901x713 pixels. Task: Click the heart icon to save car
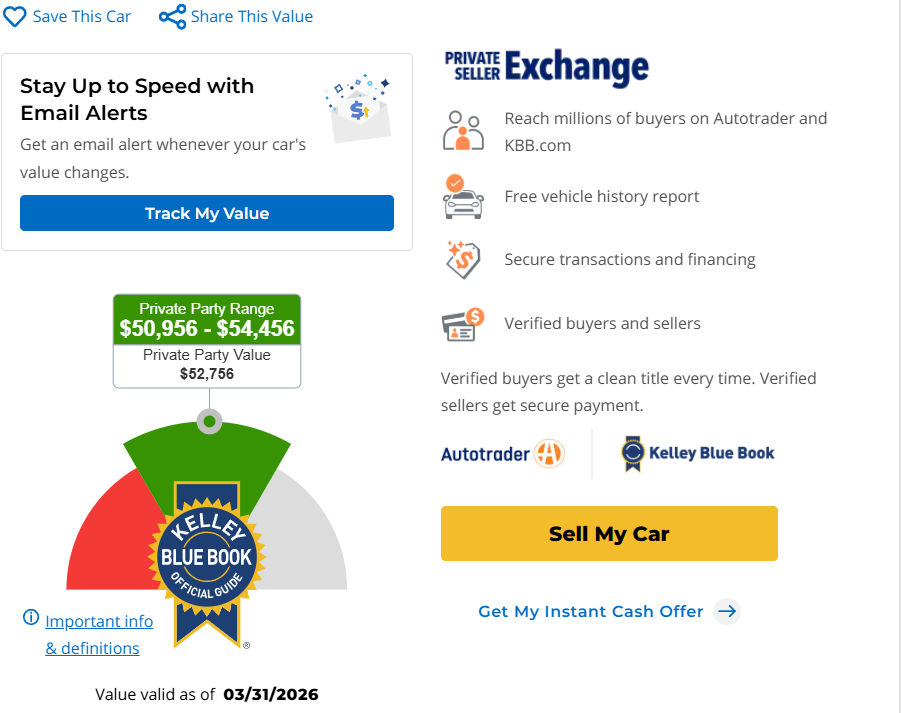[14, 17]
